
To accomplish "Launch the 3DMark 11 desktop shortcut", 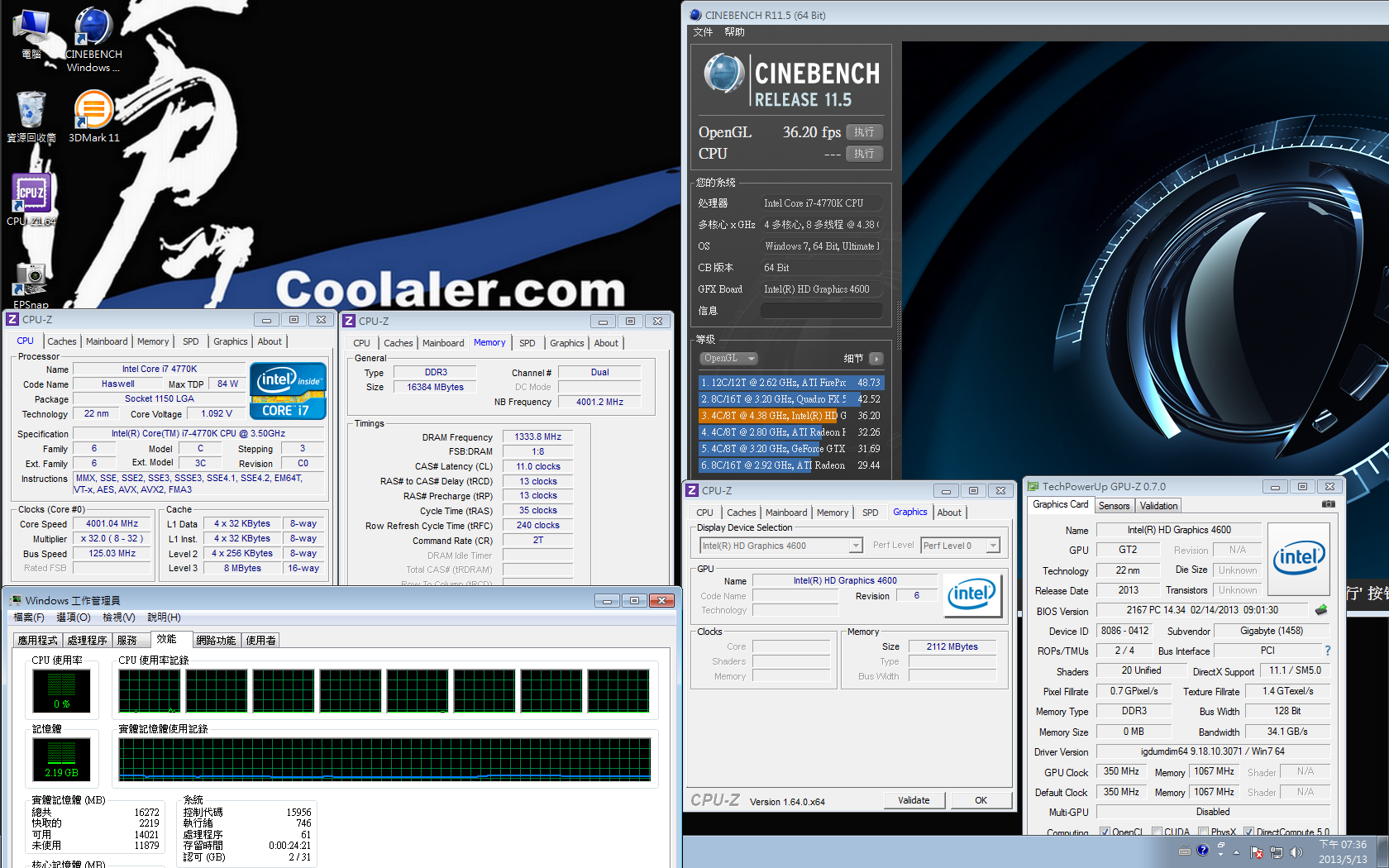I will coord(93,117).
